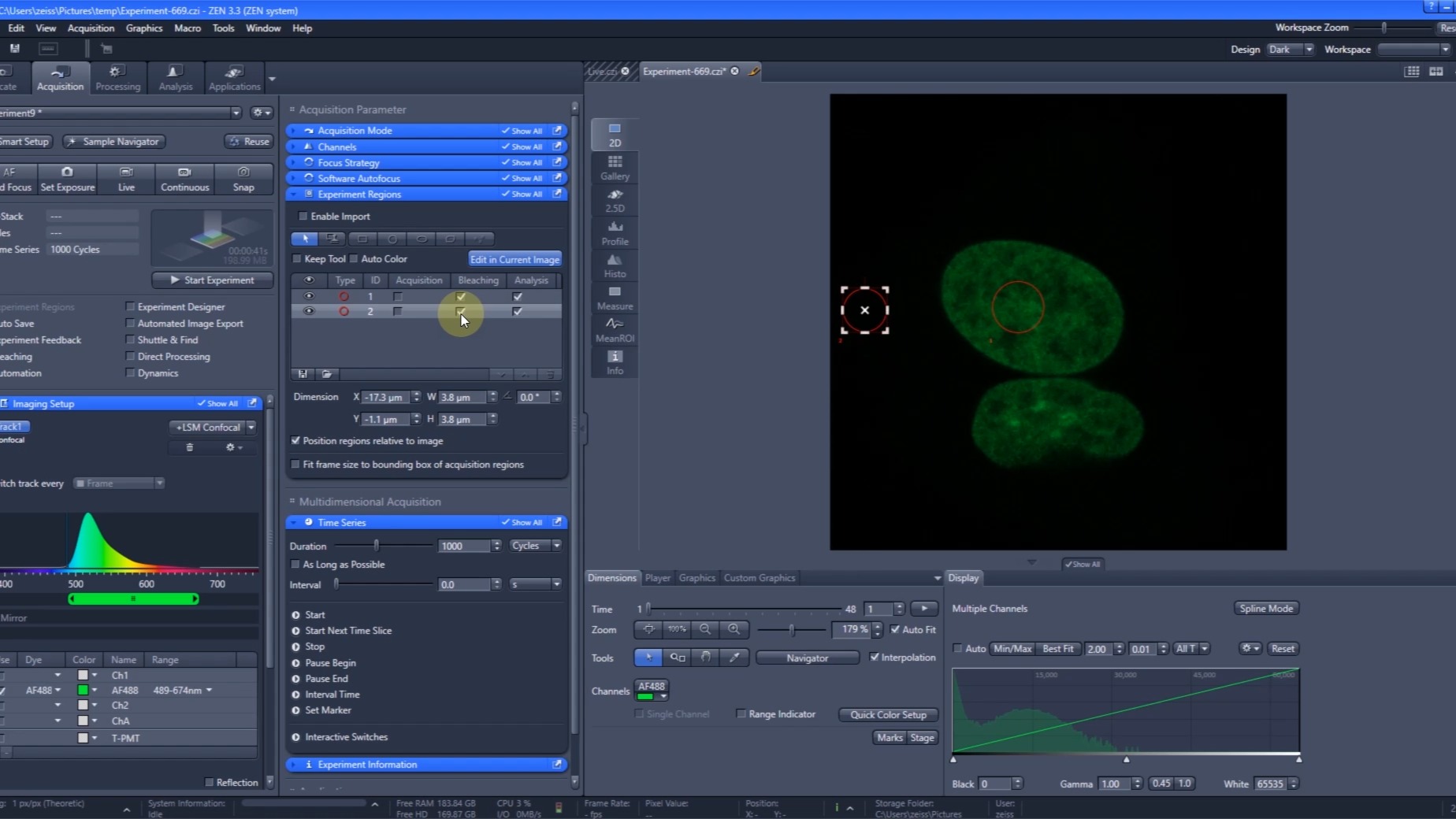The image size is (1456, 819).
Task: Click the White value input field
Action: [x=1269, y=784]
